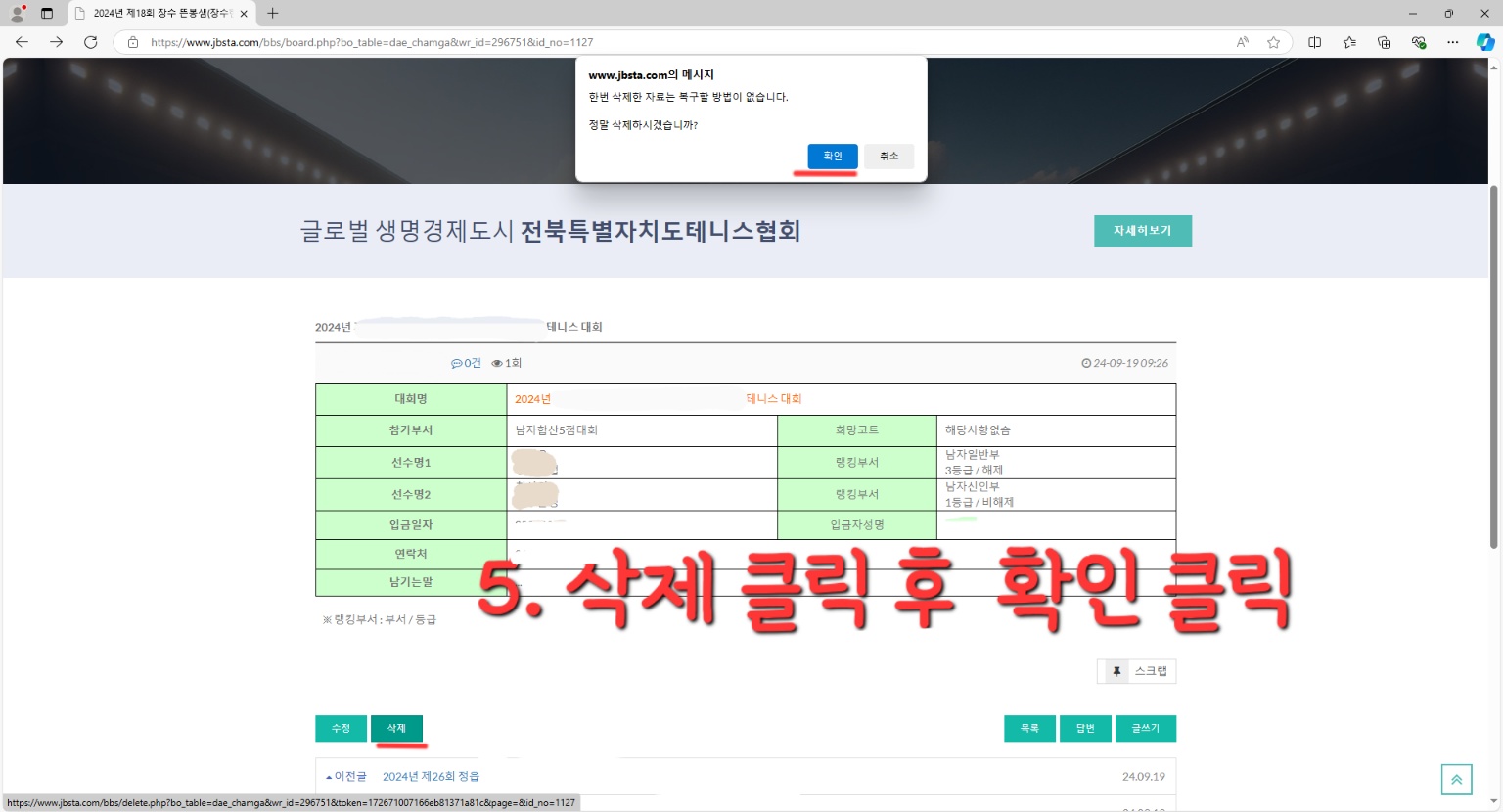Open the tab actions menu icon
1503x812 pixels.
coord(47,13)
